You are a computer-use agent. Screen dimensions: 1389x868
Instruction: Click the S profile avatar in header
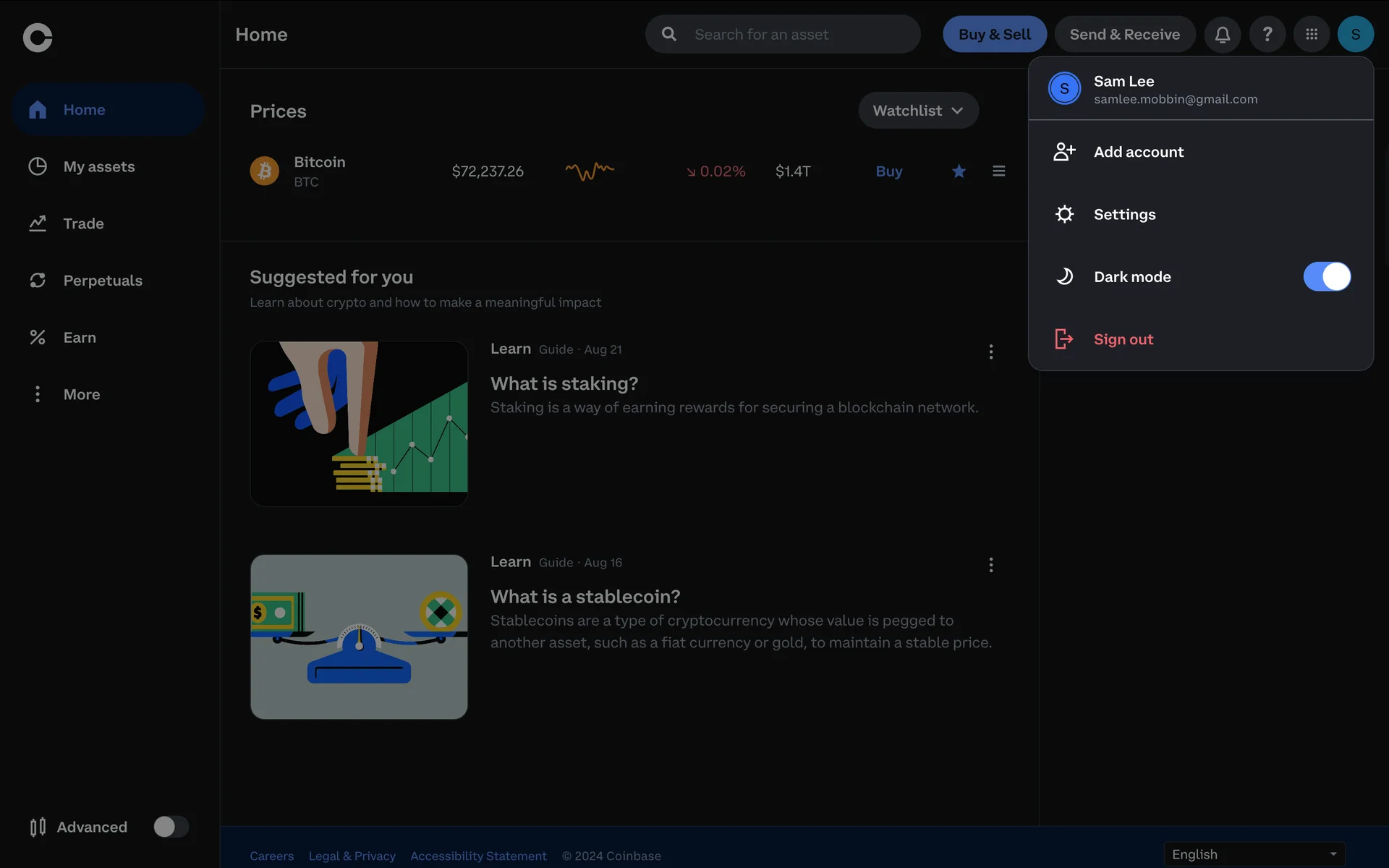pos(1355,34)
